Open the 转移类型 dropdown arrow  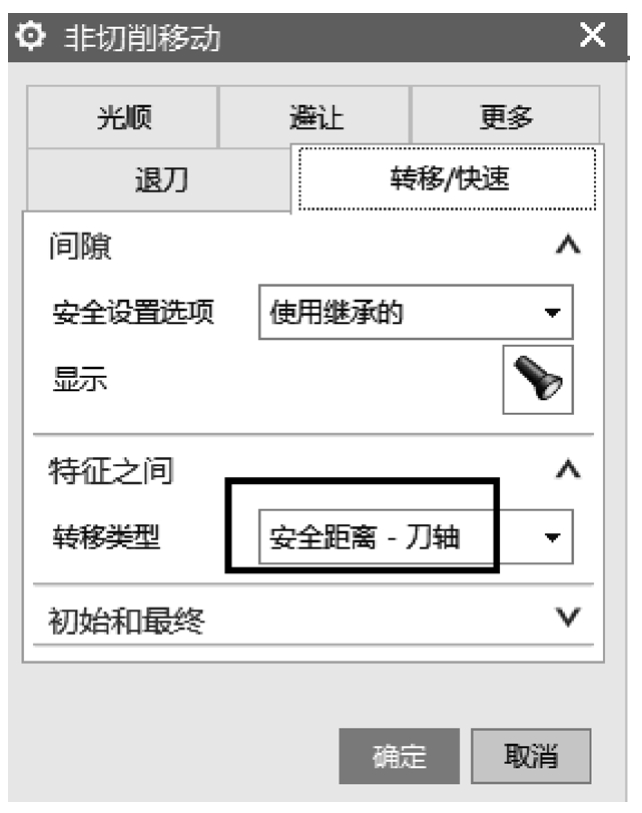point(552,538)
